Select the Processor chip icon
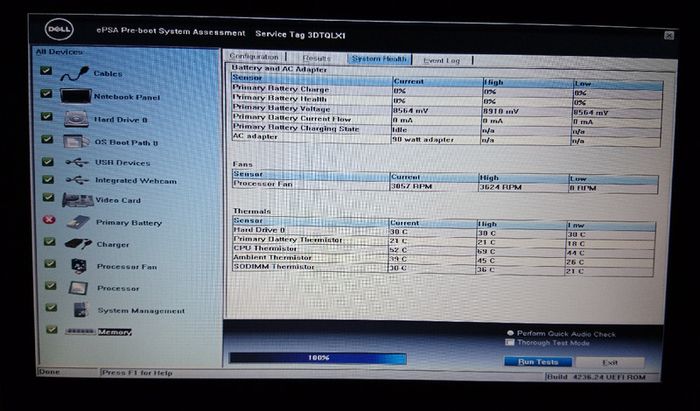The height and width of the screenshot is (411, 700). pos(78,288)
